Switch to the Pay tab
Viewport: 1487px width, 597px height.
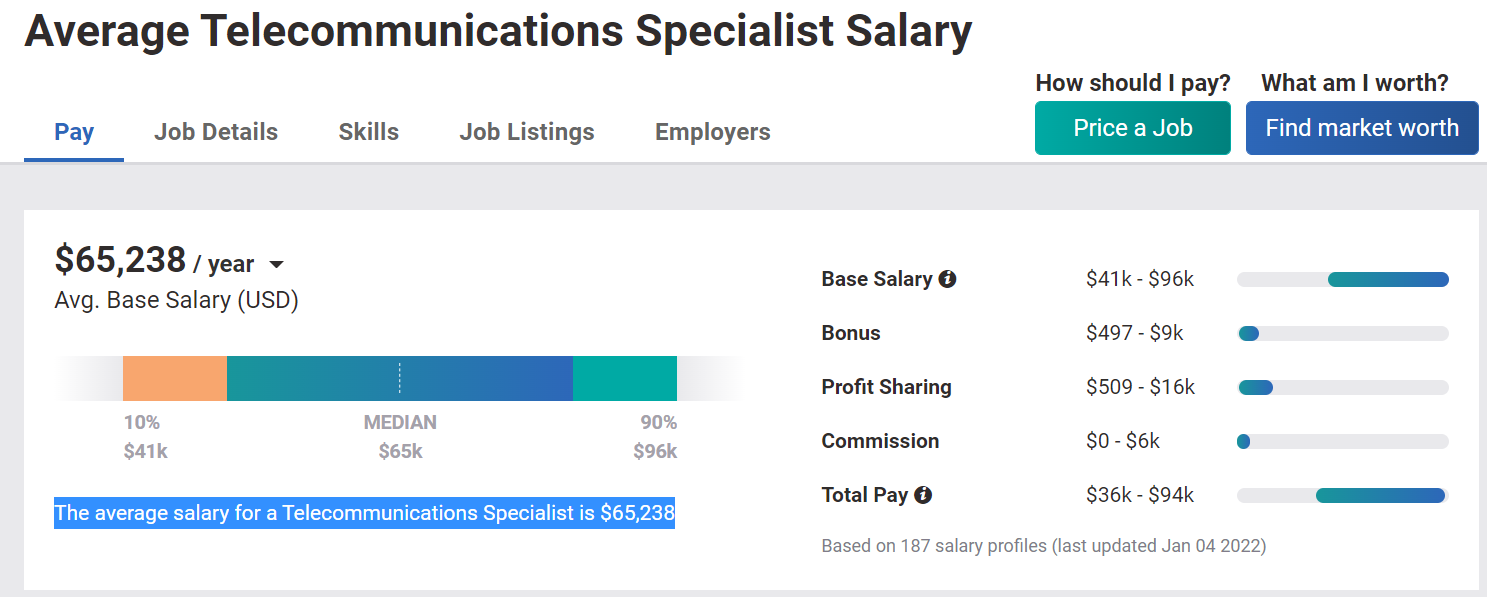(x=74, y=132)
